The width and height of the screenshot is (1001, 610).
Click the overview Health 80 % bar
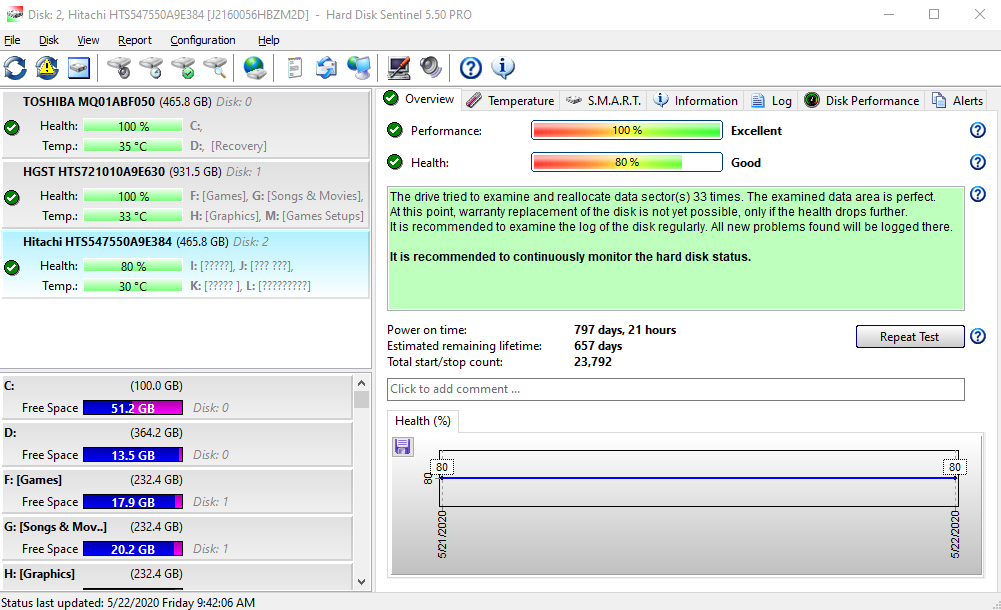(627, 162)
